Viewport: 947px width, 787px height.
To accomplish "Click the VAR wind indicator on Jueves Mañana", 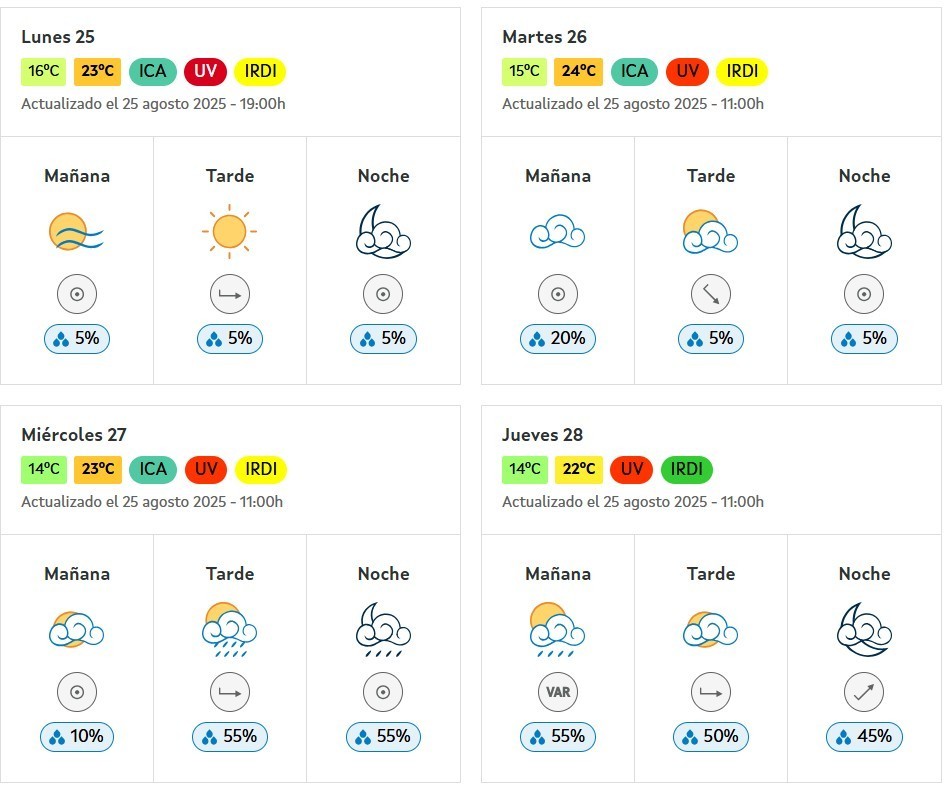I will 558,692.
